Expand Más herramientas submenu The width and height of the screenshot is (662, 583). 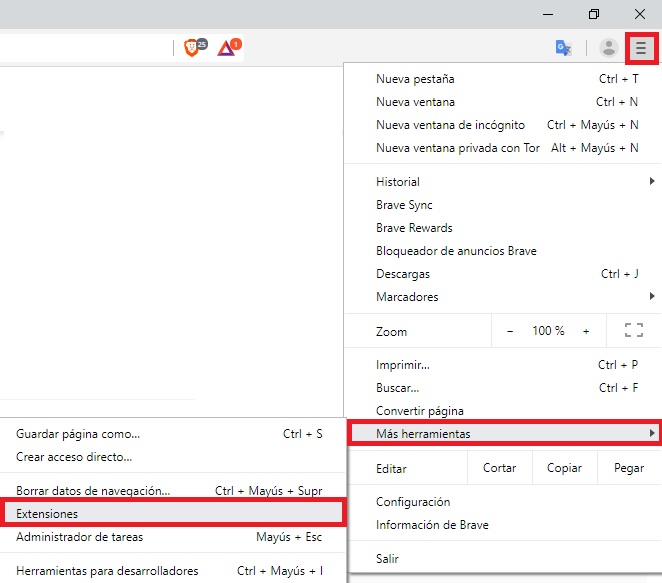[505, 433]
